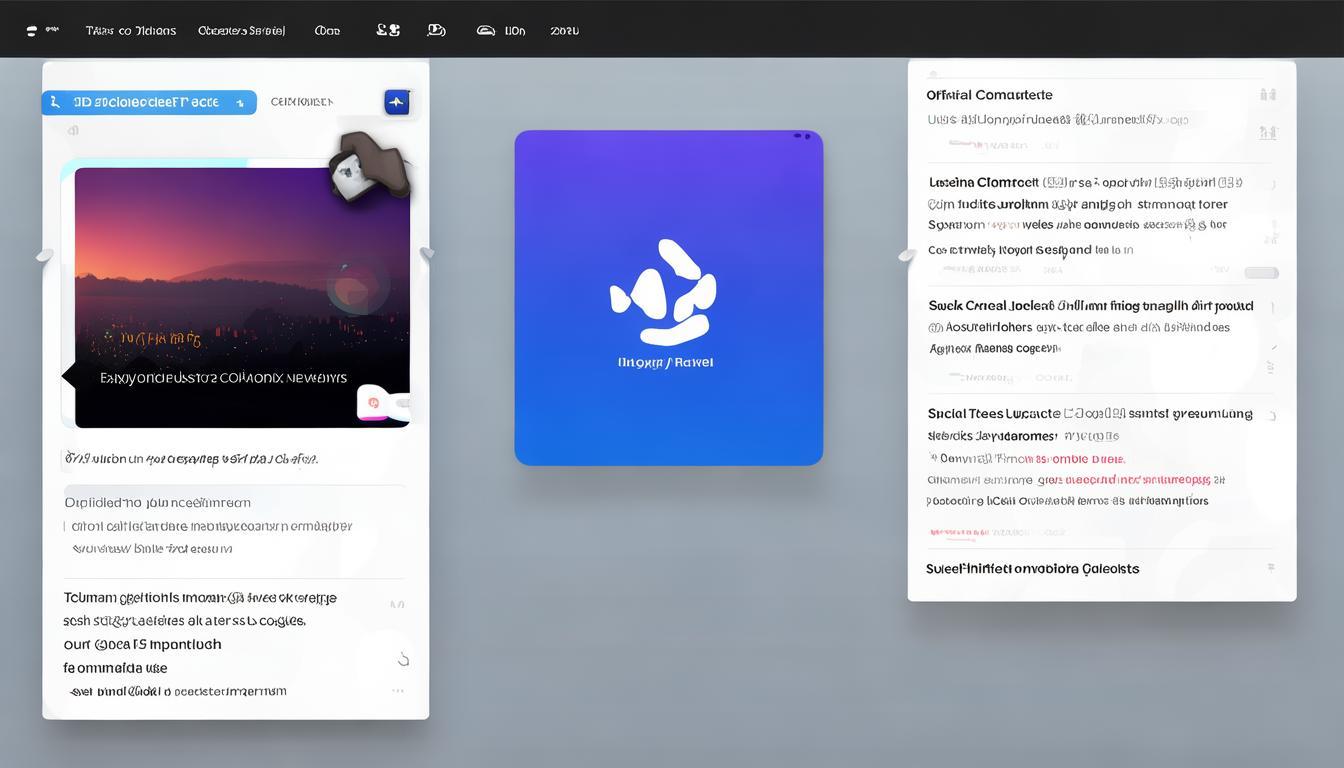Click the white logo on the purple tile
Image resolution: width=1344 pixels, height=768 pixels.
(664, 293)
